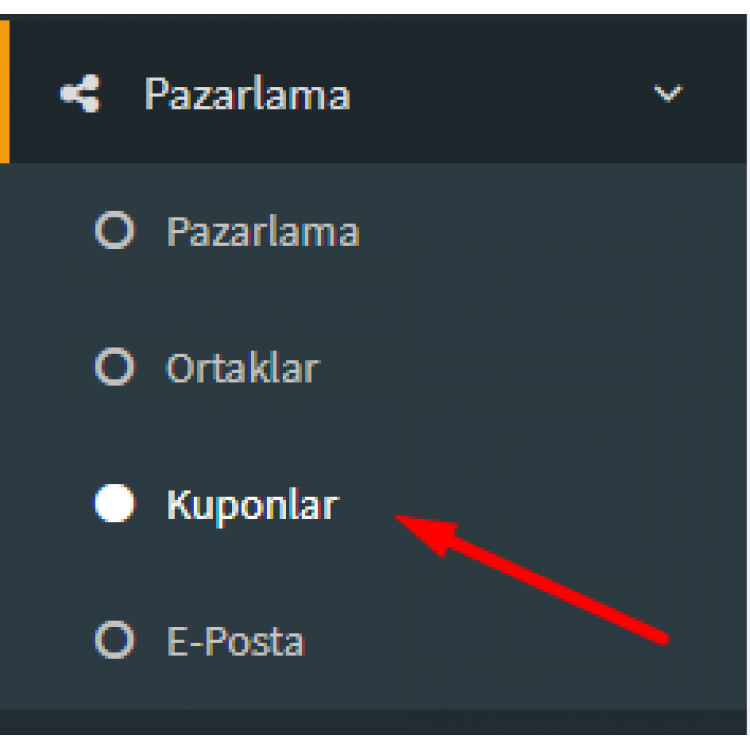Click the word Kuponlar in bold white
Viewport: 750px width, 750px height.
pos(254,506)
